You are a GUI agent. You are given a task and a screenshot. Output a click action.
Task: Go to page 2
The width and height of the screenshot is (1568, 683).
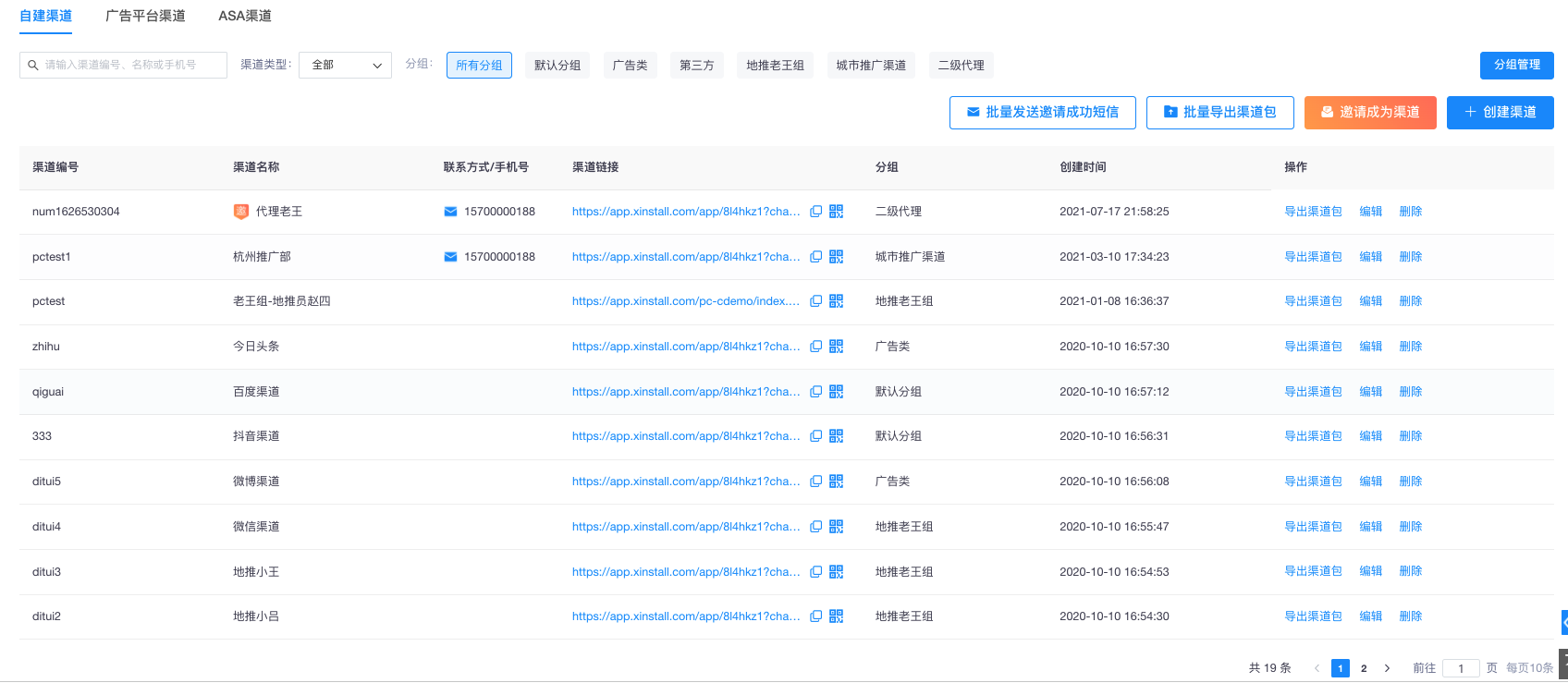tap(1364, 668)
